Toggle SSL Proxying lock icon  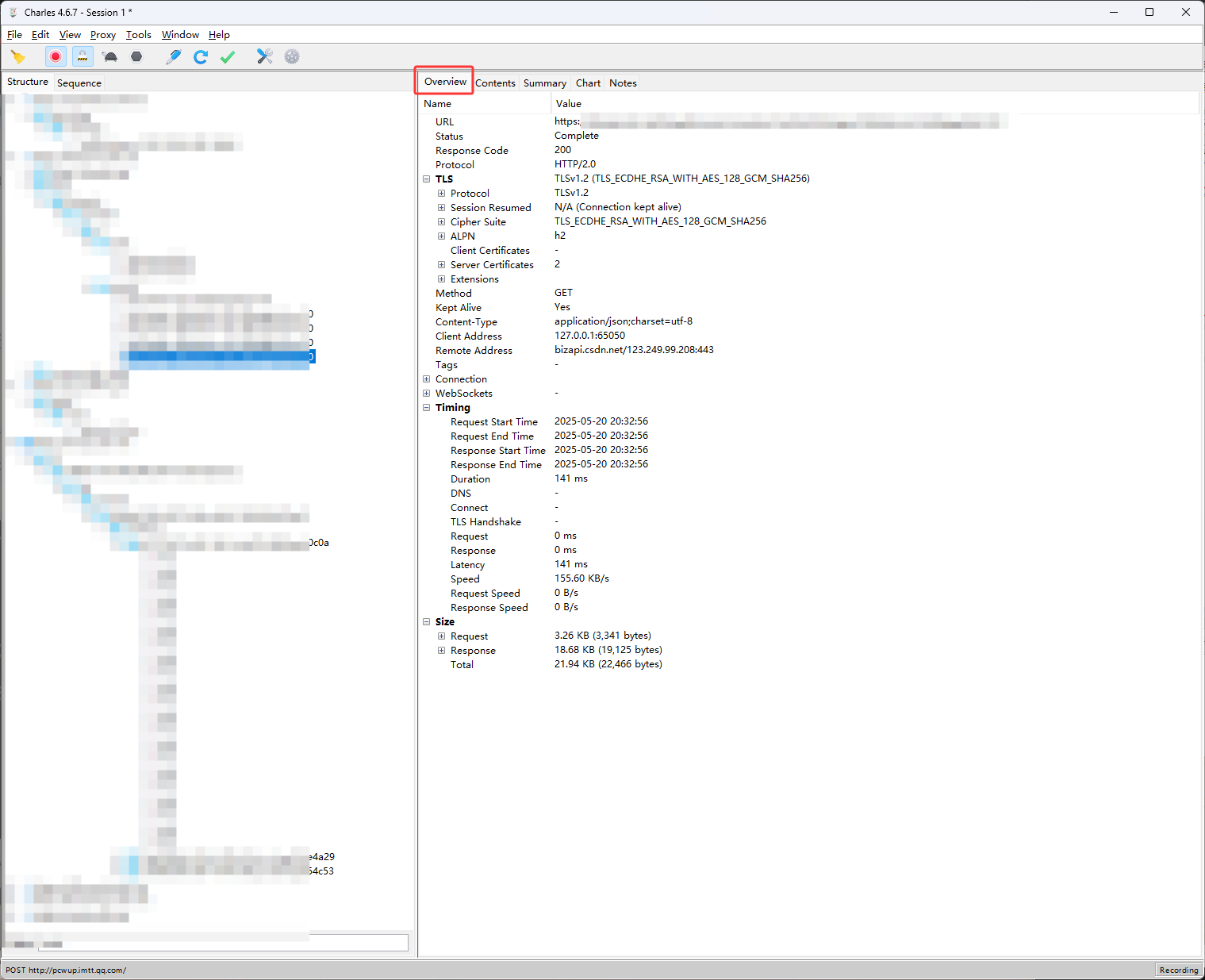point(83,56)
